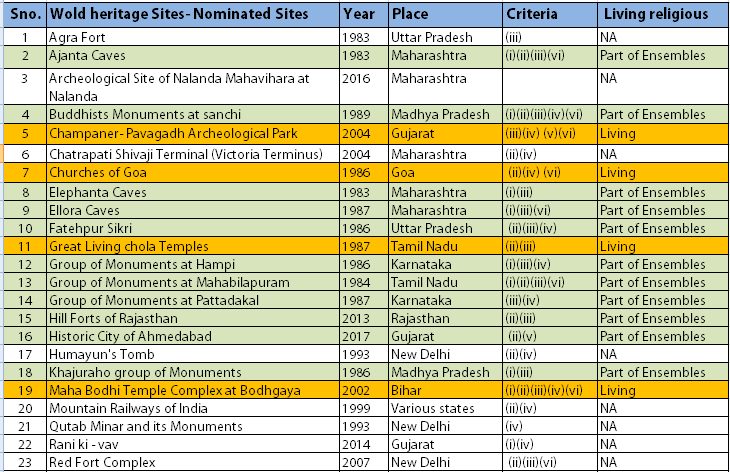Select the 'Living religious' header cell
The height and width of the screenshot is (472, 730).
pos(655,15)
